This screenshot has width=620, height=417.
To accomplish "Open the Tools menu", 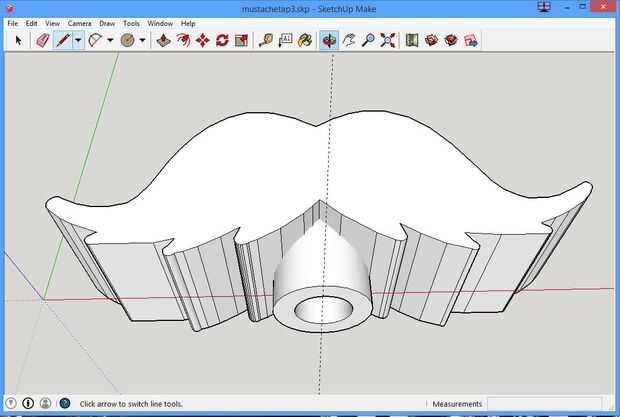I will pyautogui.click(x=131, y=23).
